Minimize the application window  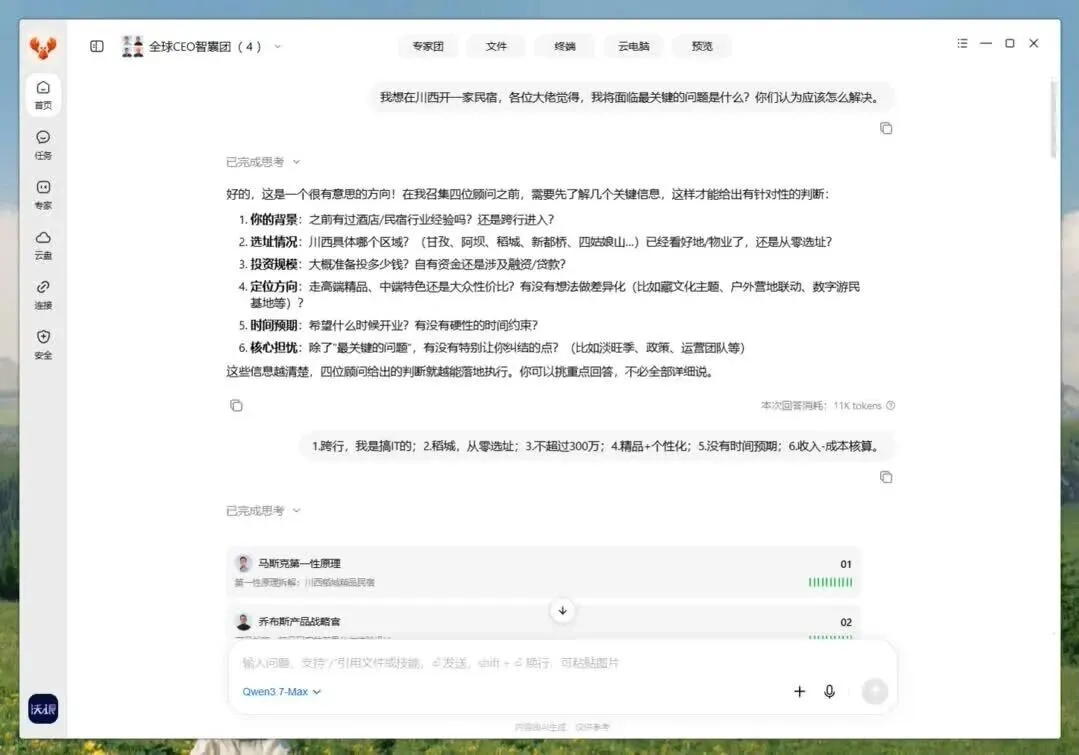[x=986, y=43]
